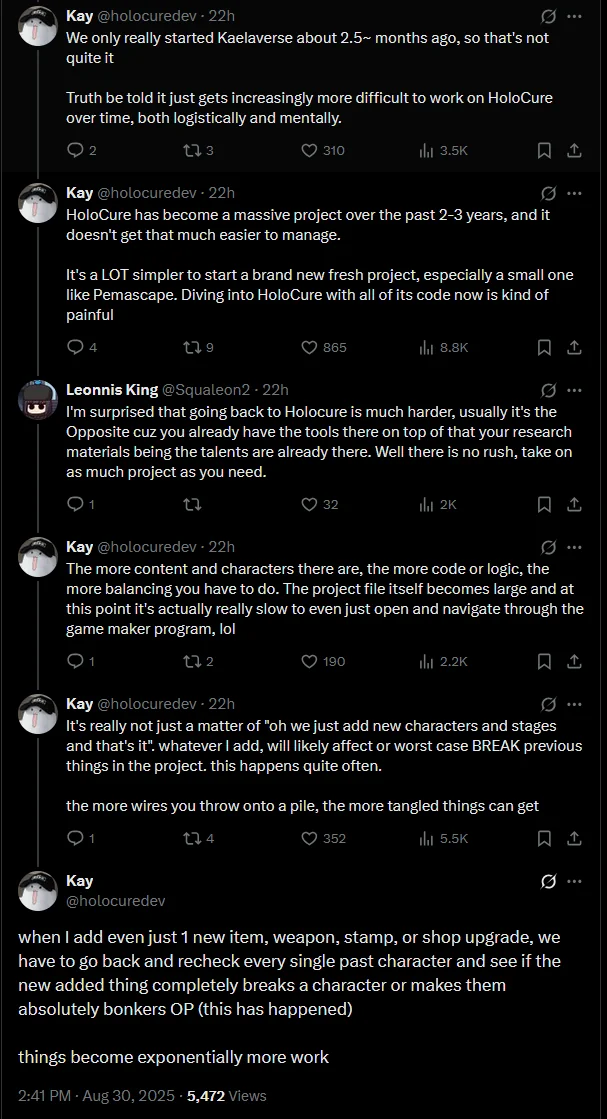
Task: Like the tweet with 865 likes
Action: (310, 347)
